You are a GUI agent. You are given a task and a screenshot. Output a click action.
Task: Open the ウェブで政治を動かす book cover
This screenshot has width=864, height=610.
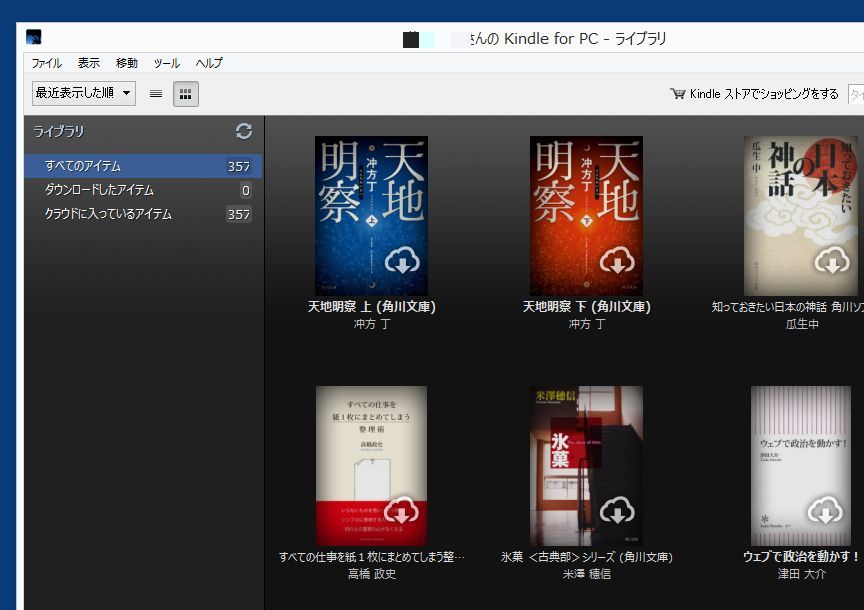click(801, 466)
